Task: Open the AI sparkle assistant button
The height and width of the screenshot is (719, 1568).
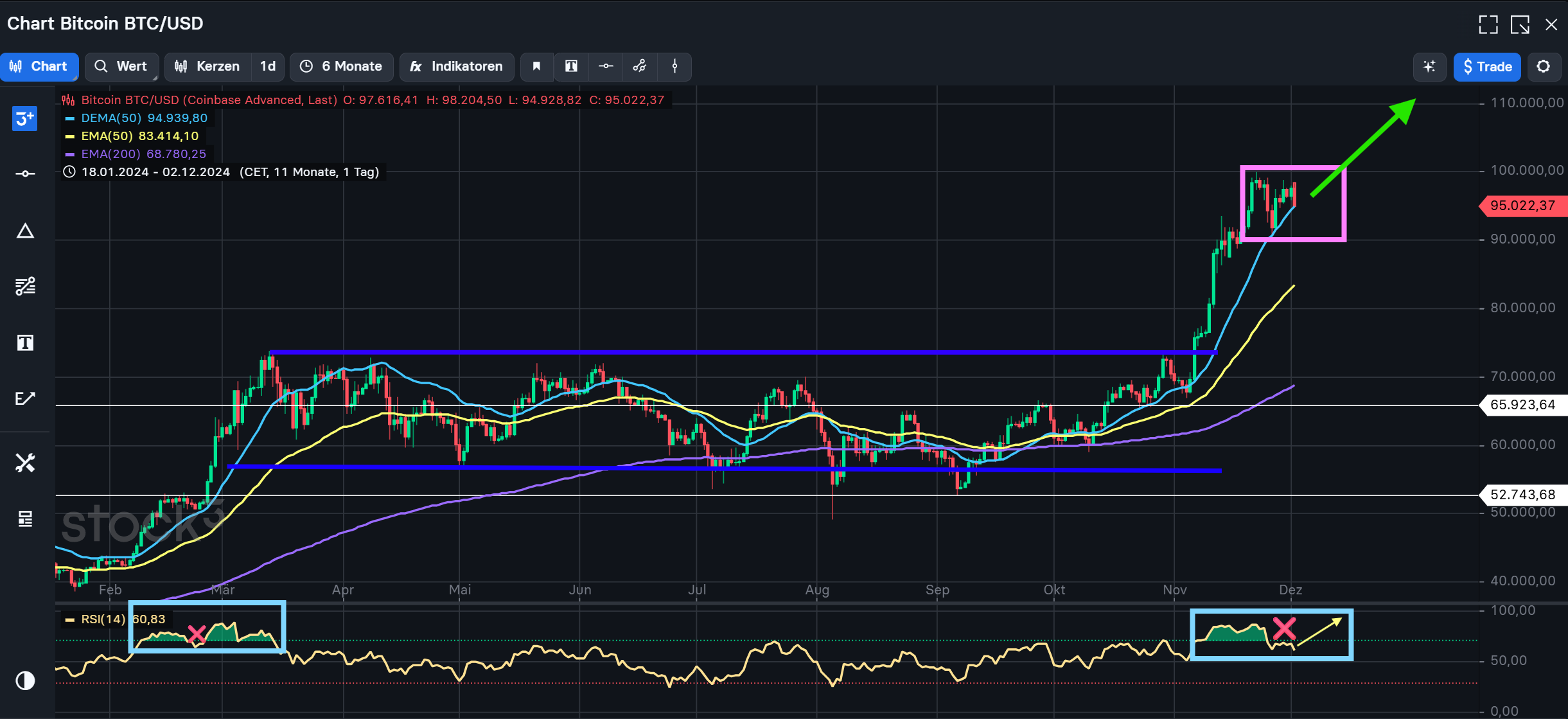Action: pos(1429,67)
